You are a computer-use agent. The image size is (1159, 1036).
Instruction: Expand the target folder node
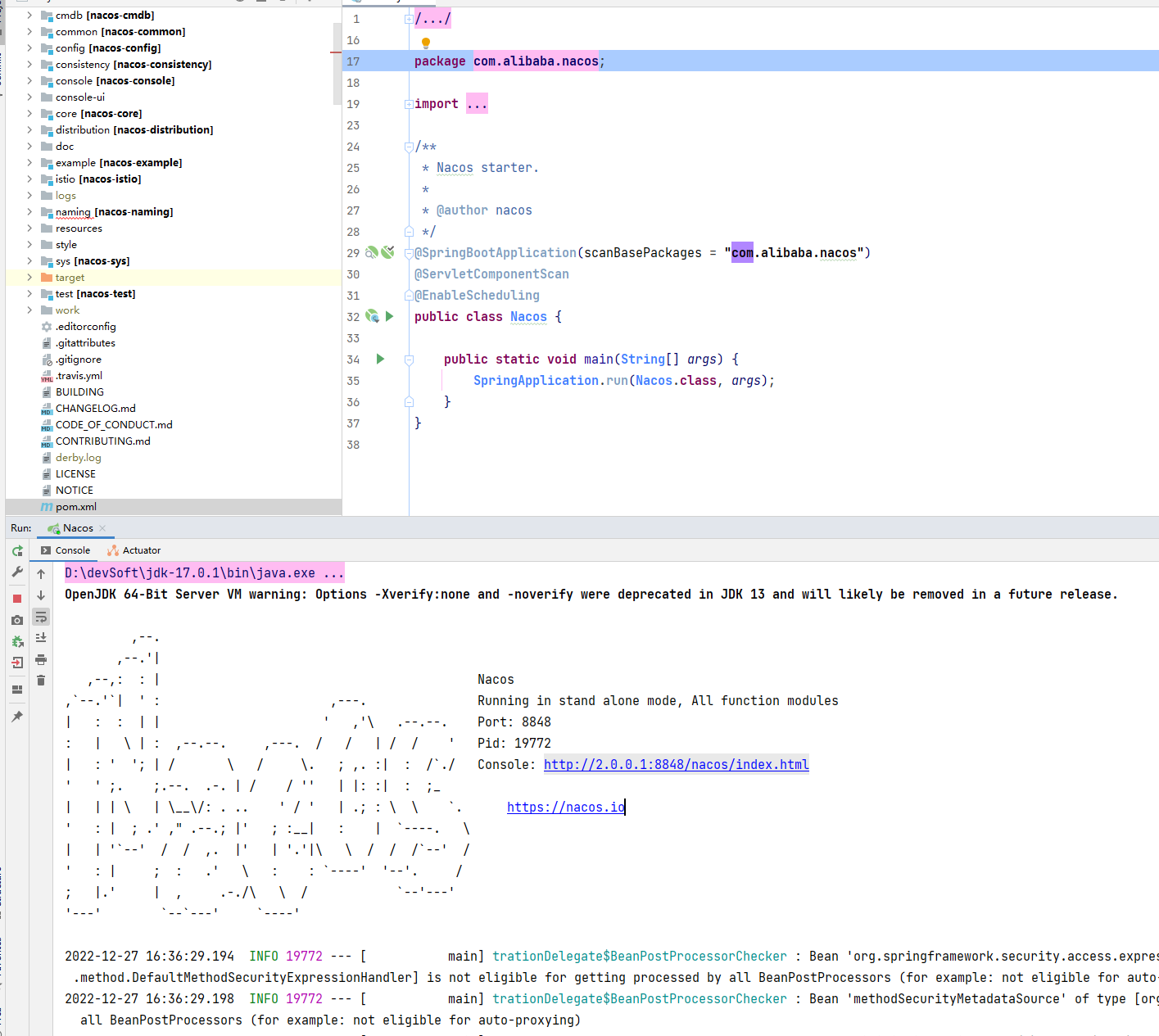click(x=29, y=278)
